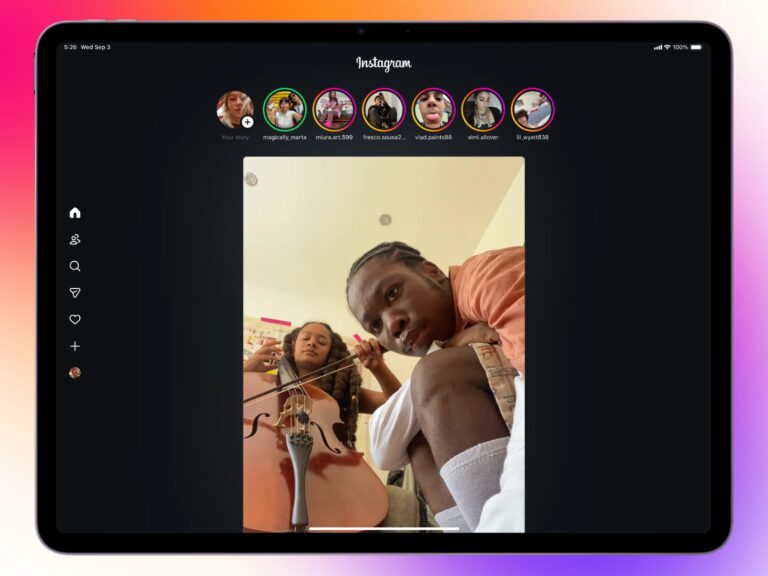
Task: Open the Following people icon in sidebar
Action: tap(75, 240)
